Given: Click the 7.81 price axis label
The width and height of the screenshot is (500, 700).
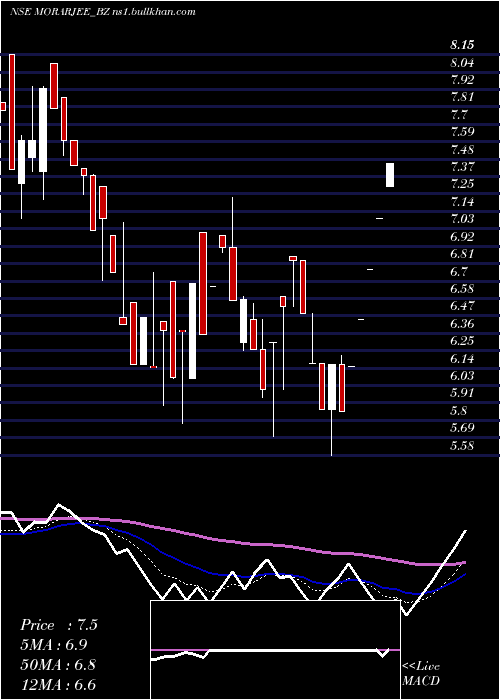Looking at the screenshot, I should coord(462,97).
